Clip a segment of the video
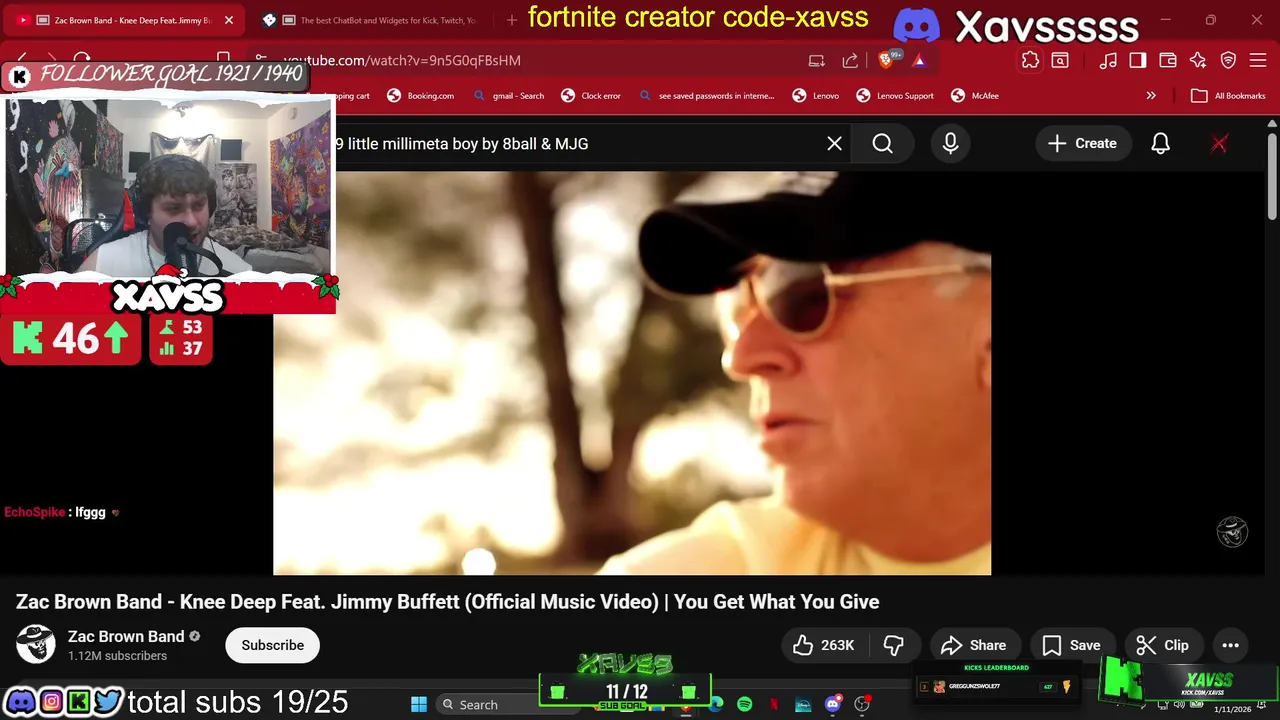1280x720 pixels. [x=1163, y=645]
